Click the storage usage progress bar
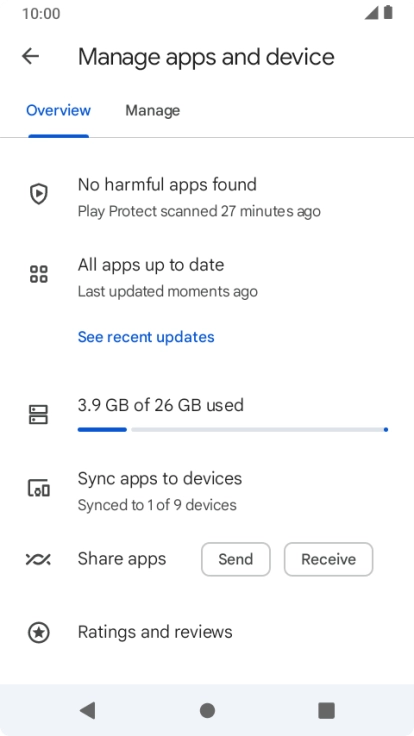Screen dimensions: 414x736 233,429
